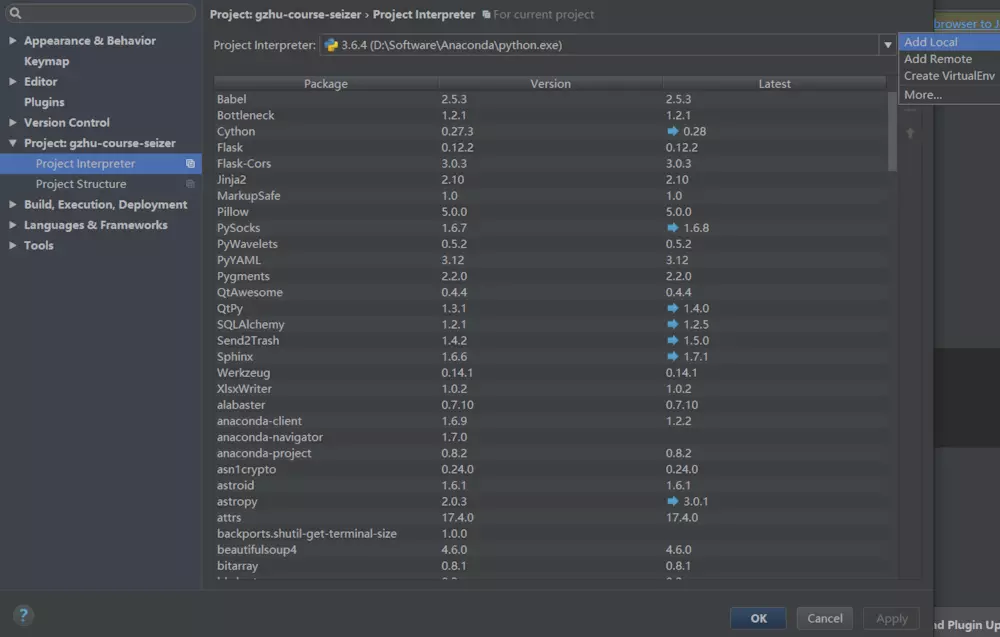Select the Bottleneck package row

(x=550, y=115)
